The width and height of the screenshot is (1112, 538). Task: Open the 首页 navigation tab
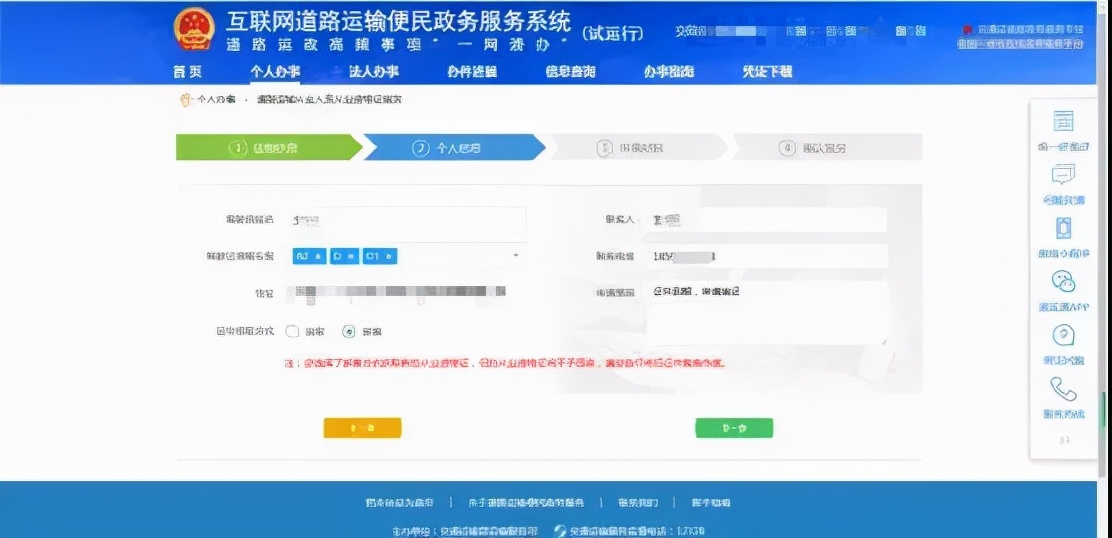(x=187, y=72)
